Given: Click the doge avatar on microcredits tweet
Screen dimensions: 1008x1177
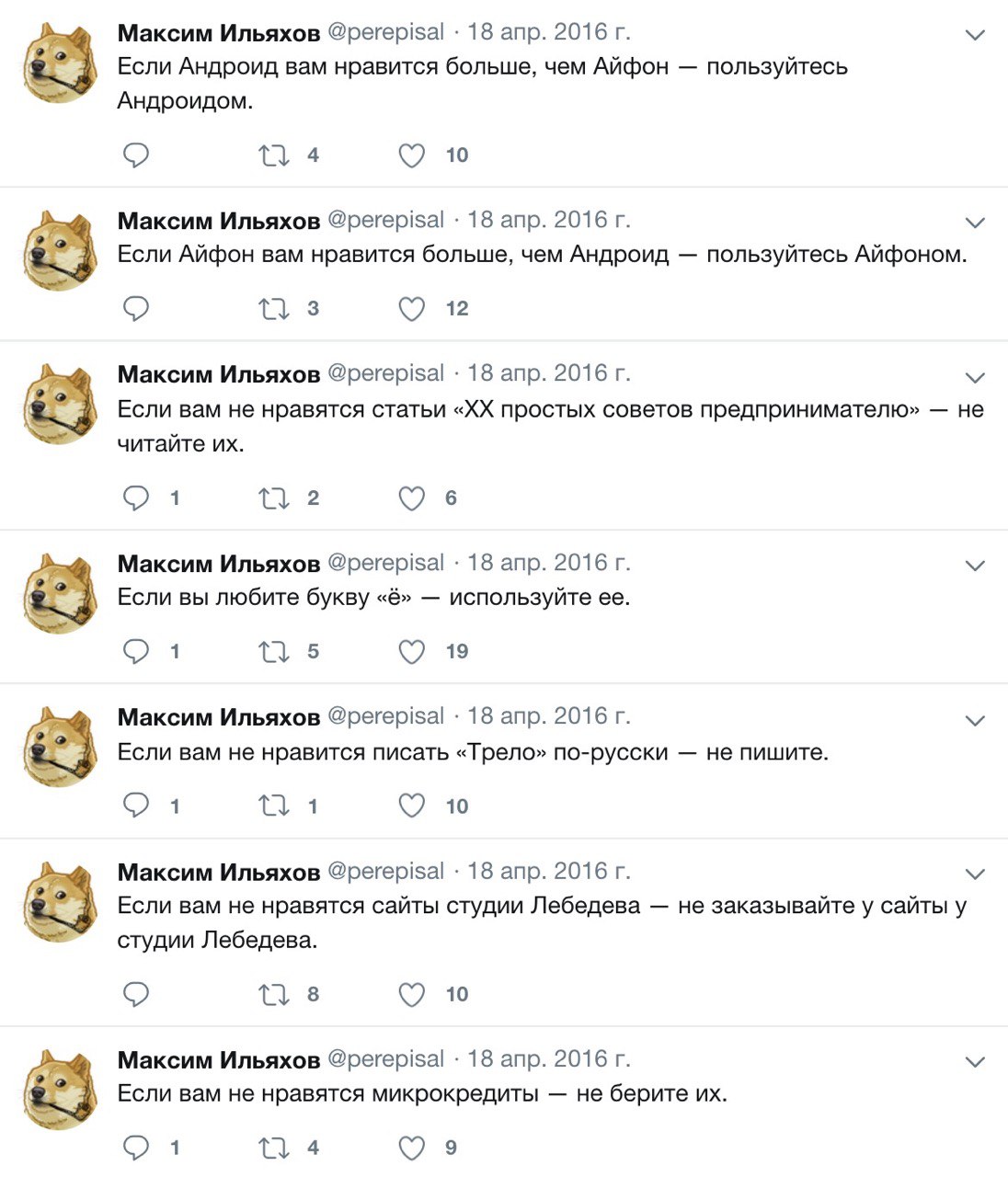Looking at the screenshot, I should point(61,1090).
